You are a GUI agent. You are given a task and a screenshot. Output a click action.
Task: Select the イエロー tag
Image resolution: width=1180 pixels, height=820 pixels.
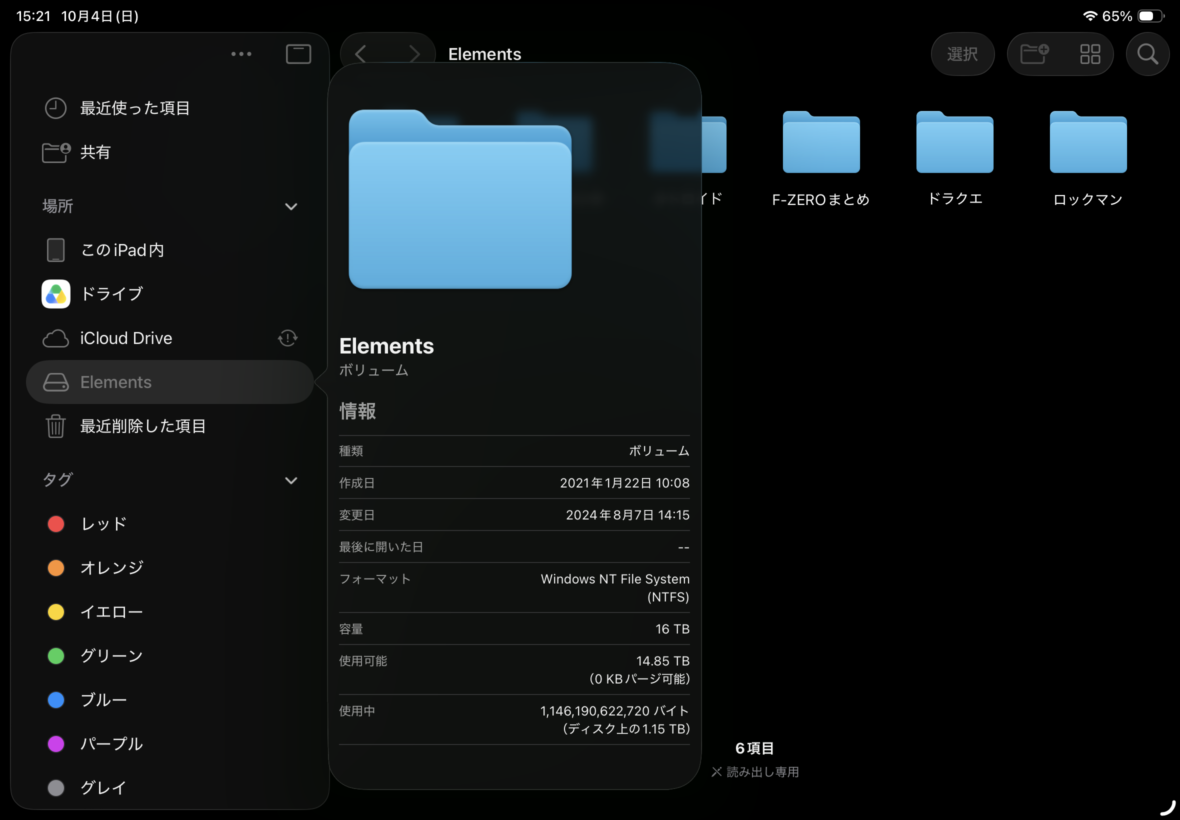point(170,612)
